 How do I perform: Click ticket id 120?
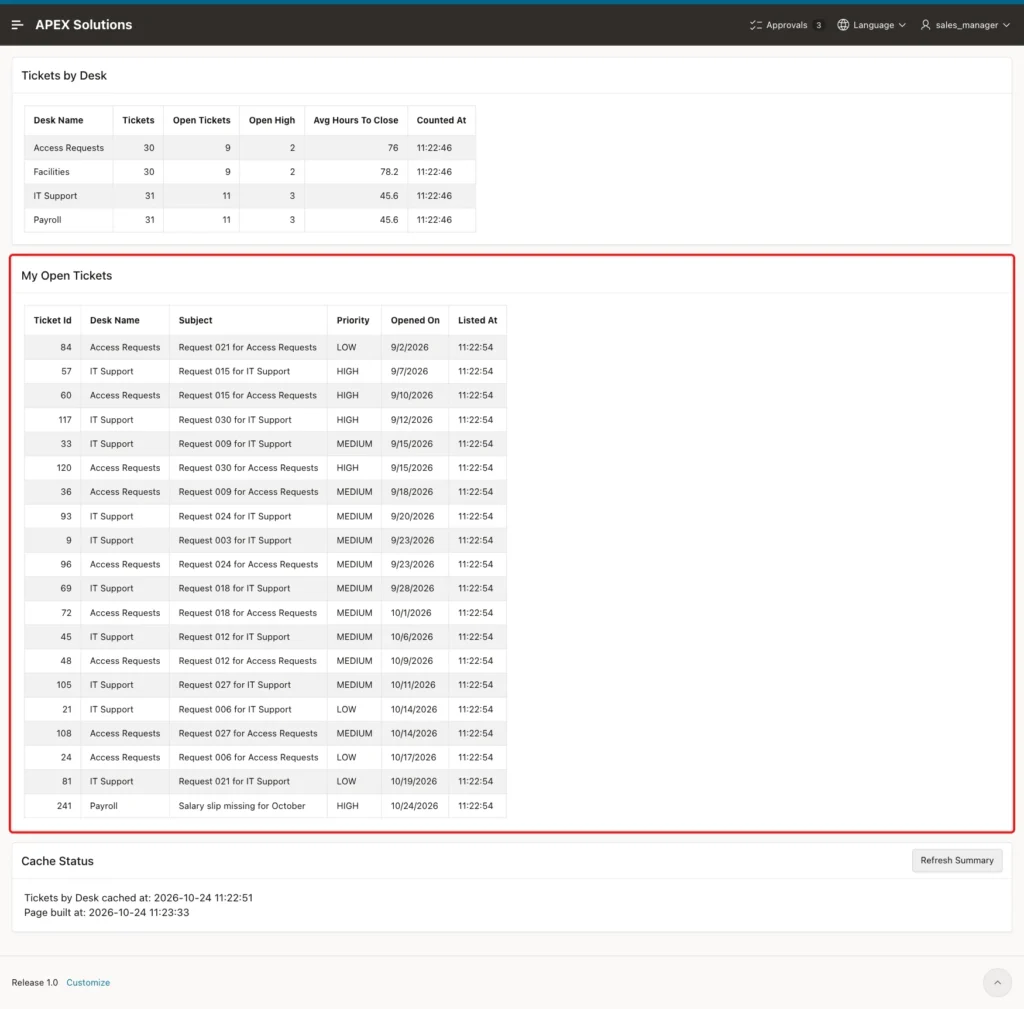pyautogui.click(x=64, y=468)
